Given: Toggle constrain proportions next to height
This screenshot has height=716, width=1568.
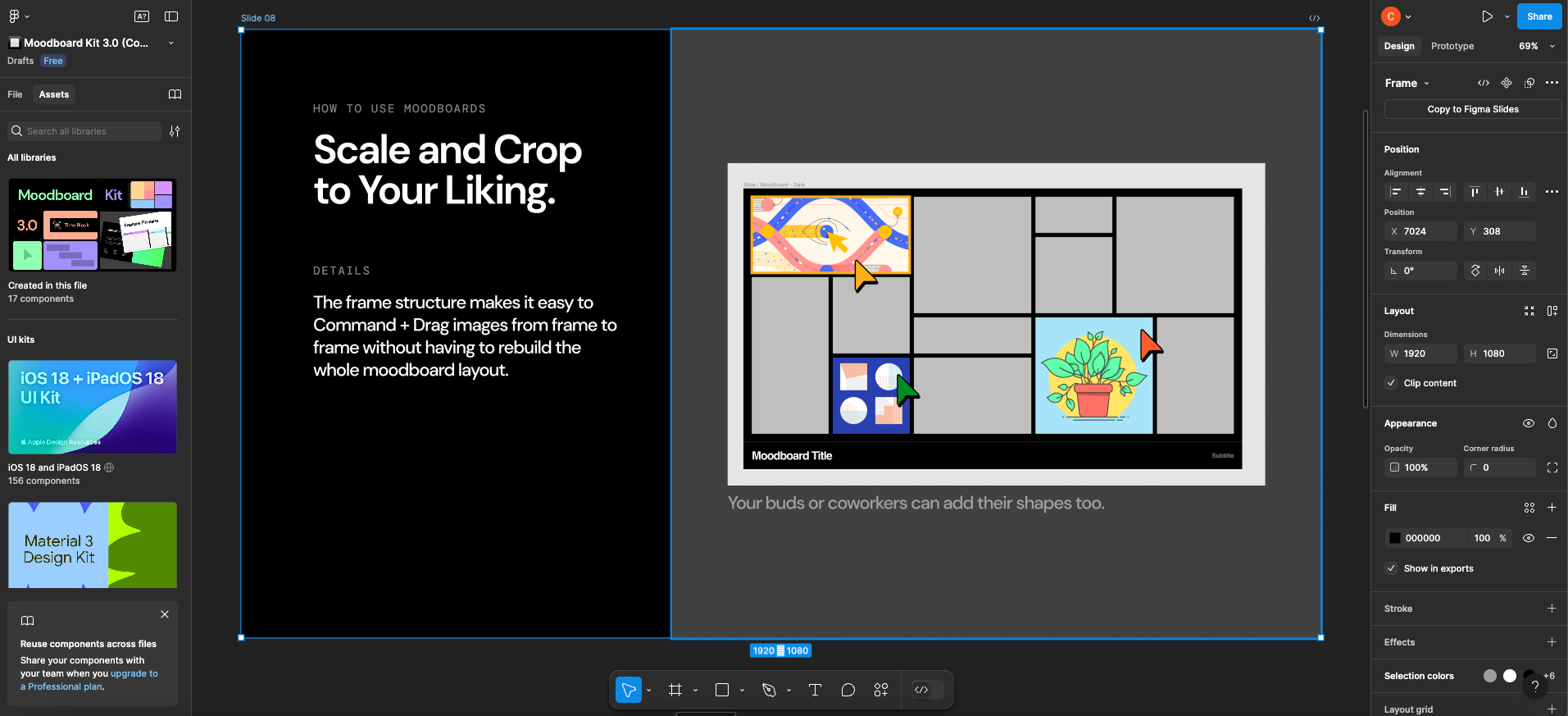Looking at the screenshot, I should point(1552,353).
